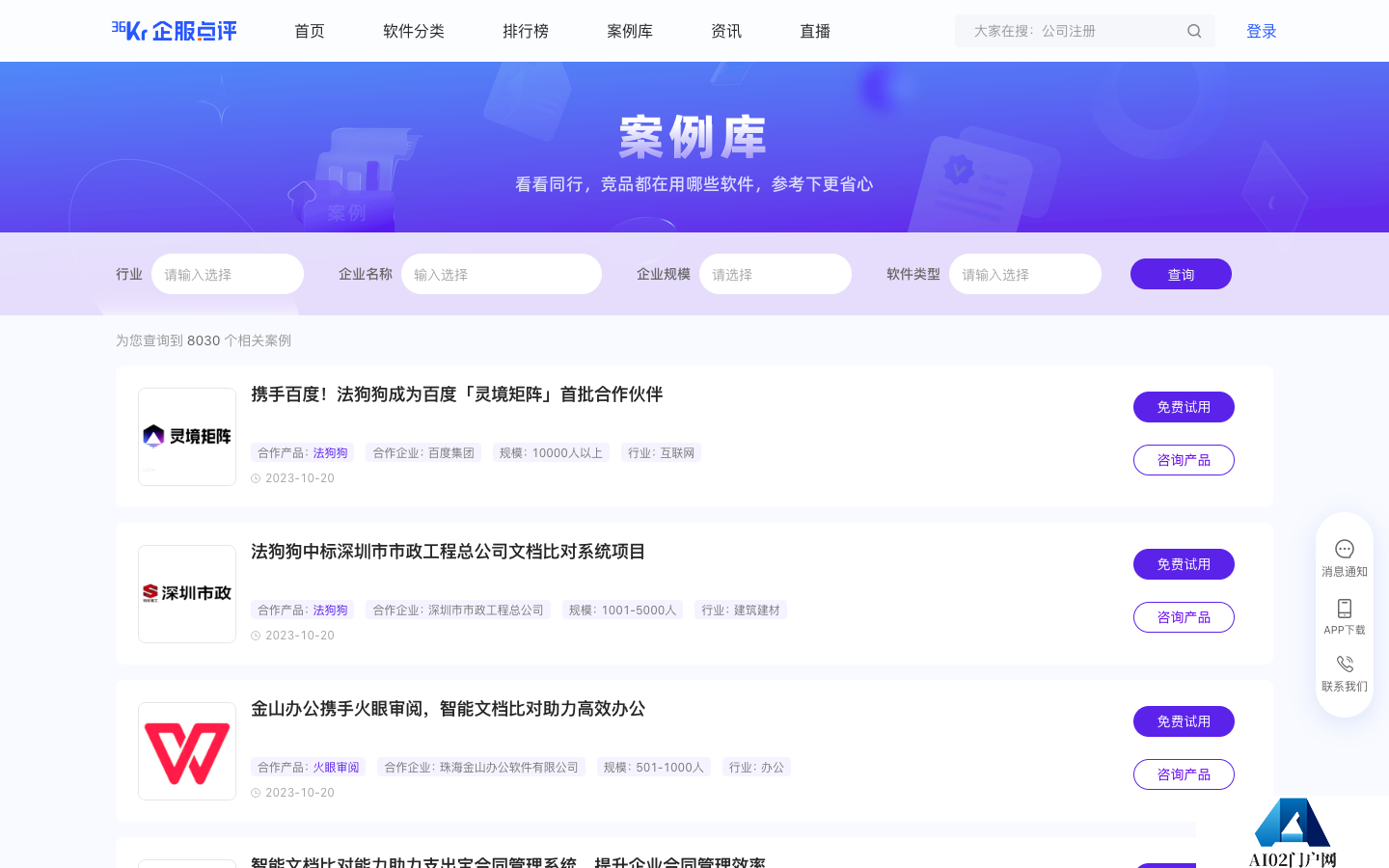Click 法狗狗 product tag in 百度 case

(330, 453)
